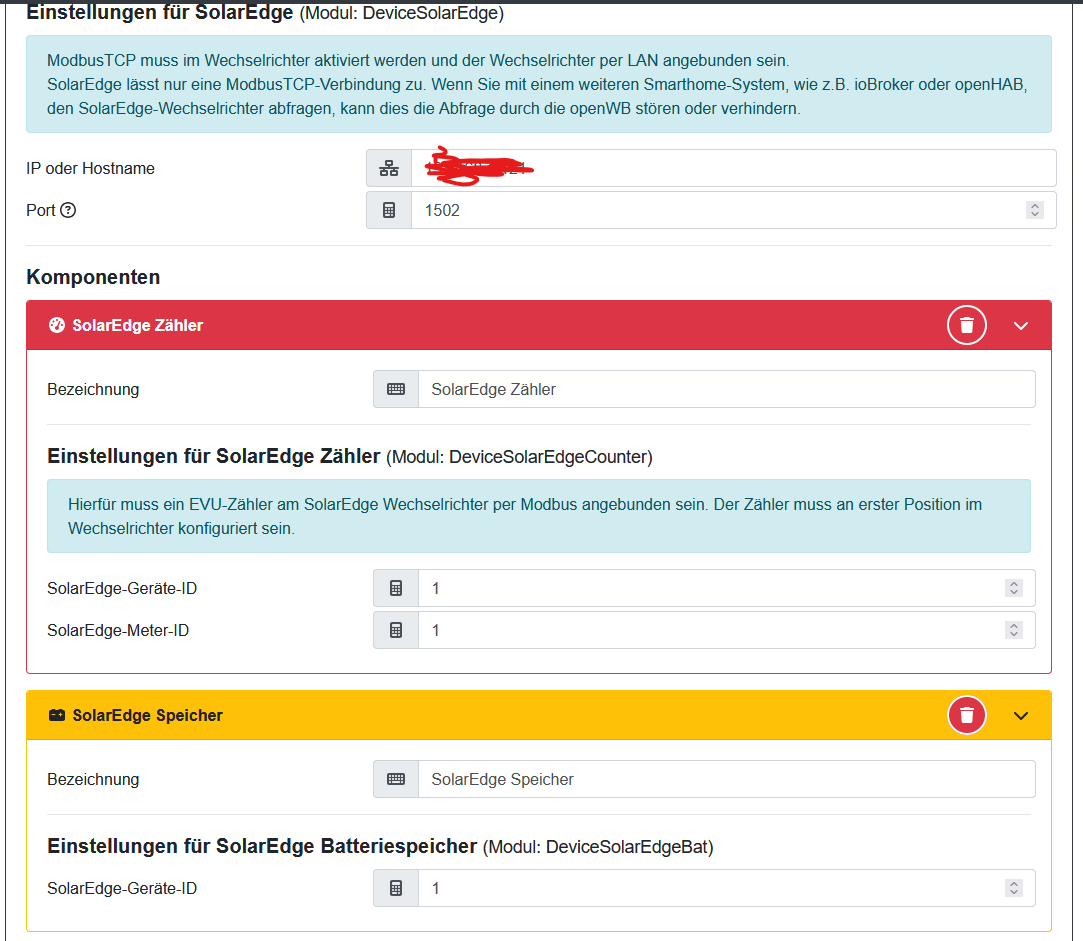Focus the Zähler SolarEdge-Geräte-ID number field
Viewport: 1083px width, 941px height.
727,588
